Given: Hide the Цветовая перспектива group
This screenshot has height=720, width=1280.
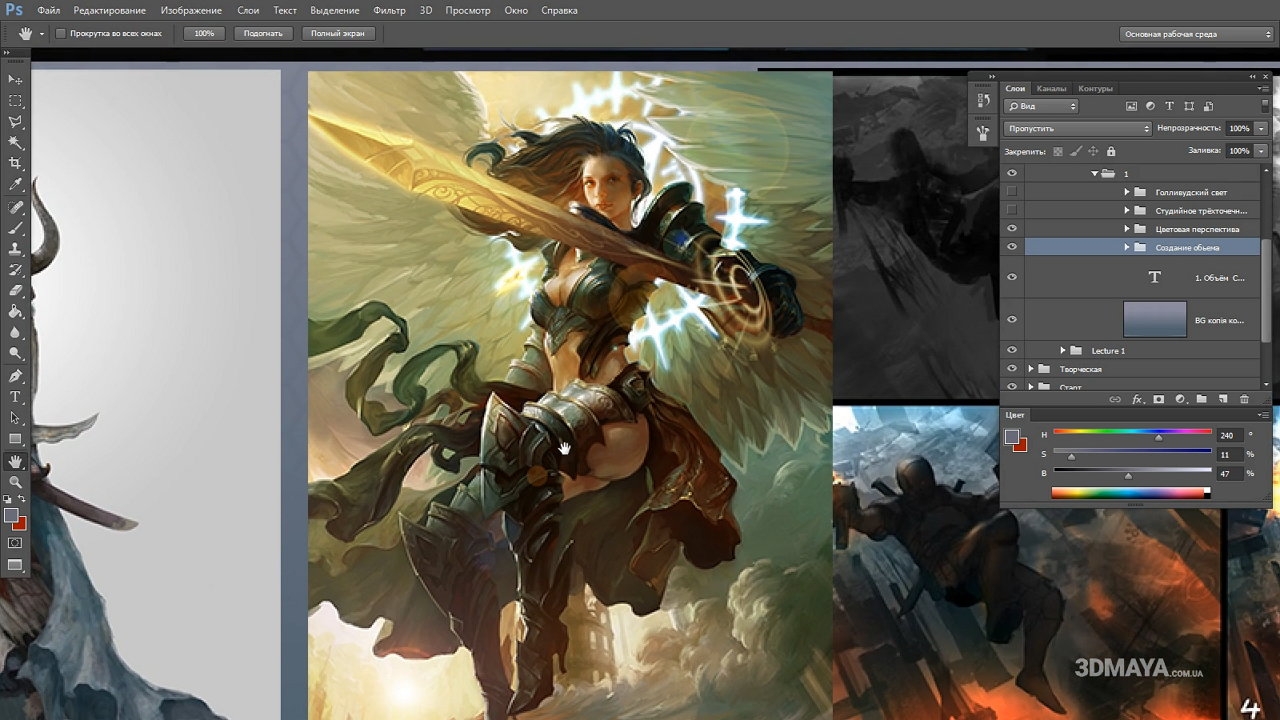Looking at the screenshot, I should click(x=1012, y=229).
